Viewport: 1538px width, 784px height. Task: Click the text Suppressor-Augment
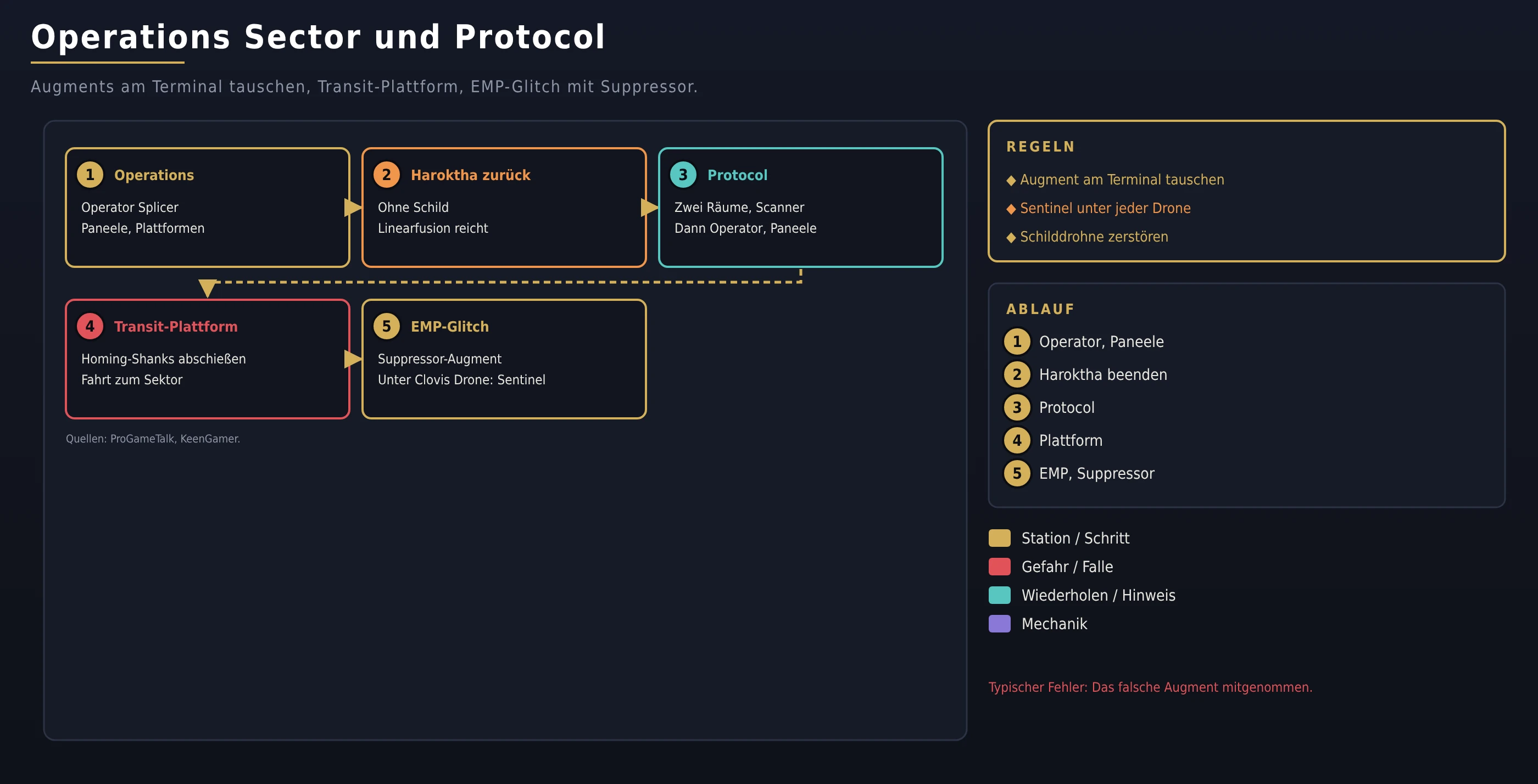[x=439, y=359]
